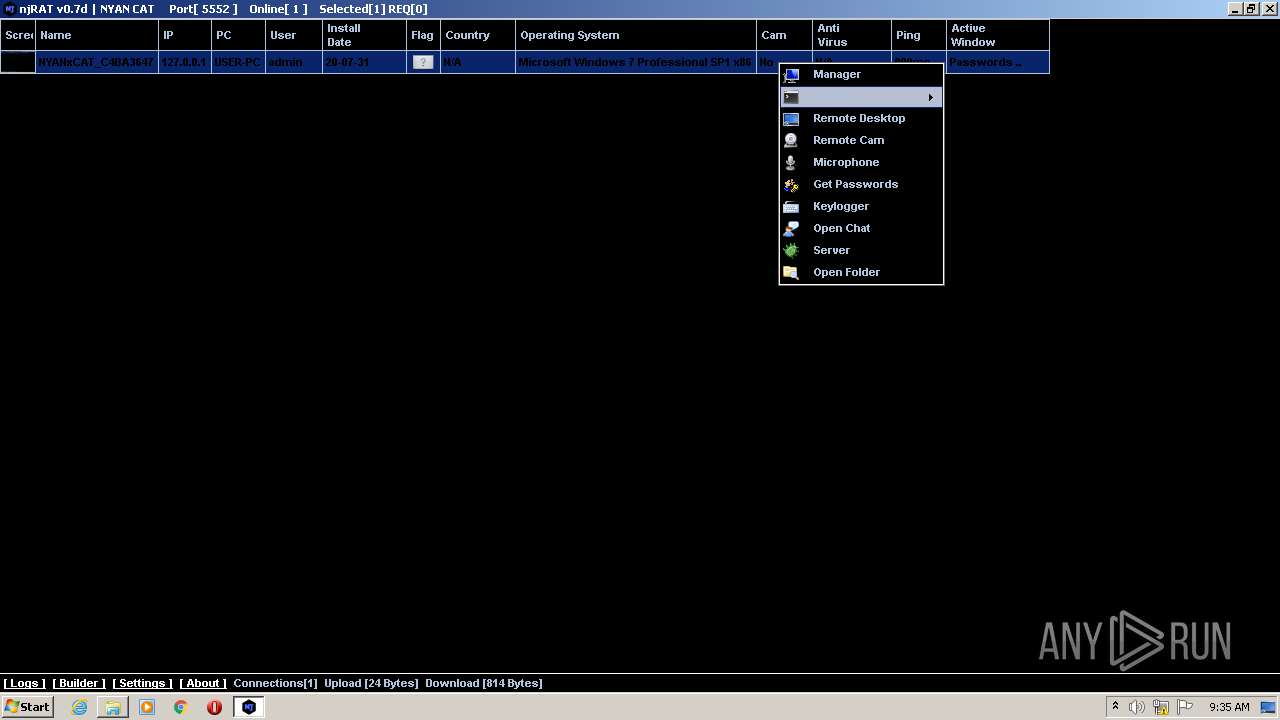Click the IP column header
Screen dimensions: 1280x720
[185, 35]
